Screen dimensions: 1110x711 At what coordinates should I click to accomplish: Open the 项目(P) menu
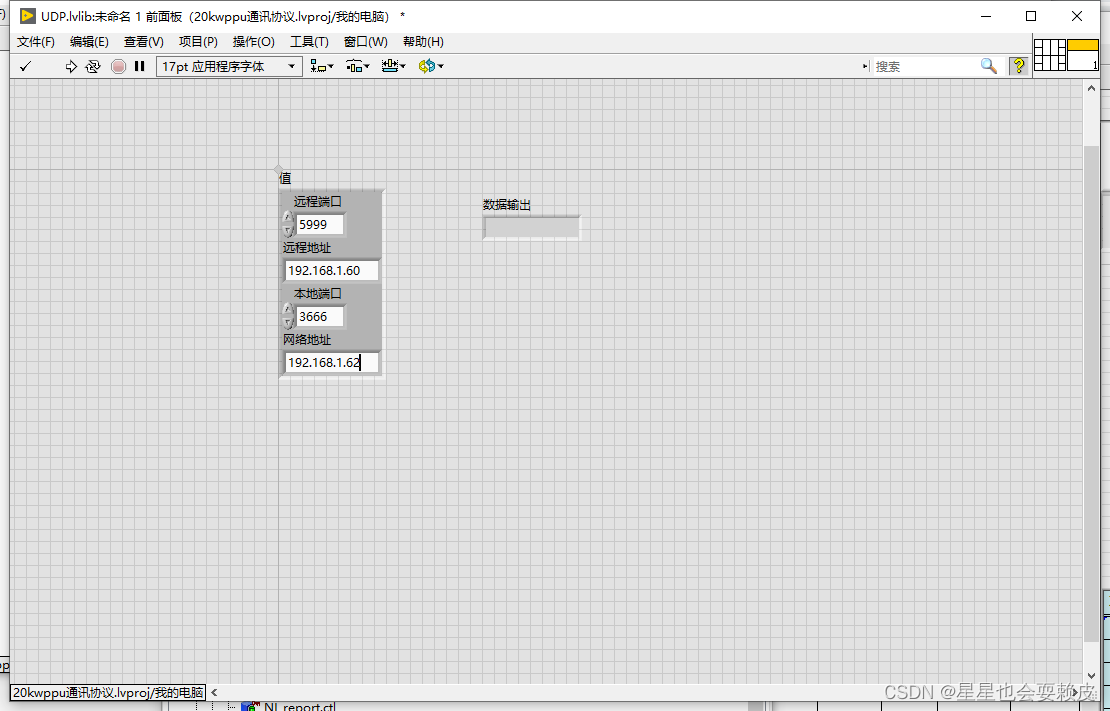(198, 42)
